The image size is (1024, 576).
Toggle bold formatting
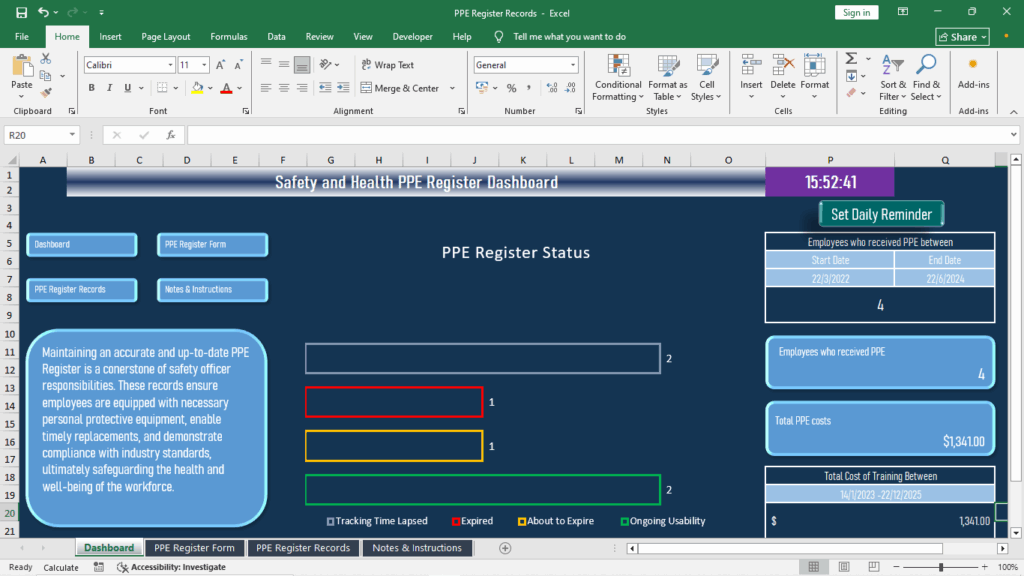[x=91, y=87]
